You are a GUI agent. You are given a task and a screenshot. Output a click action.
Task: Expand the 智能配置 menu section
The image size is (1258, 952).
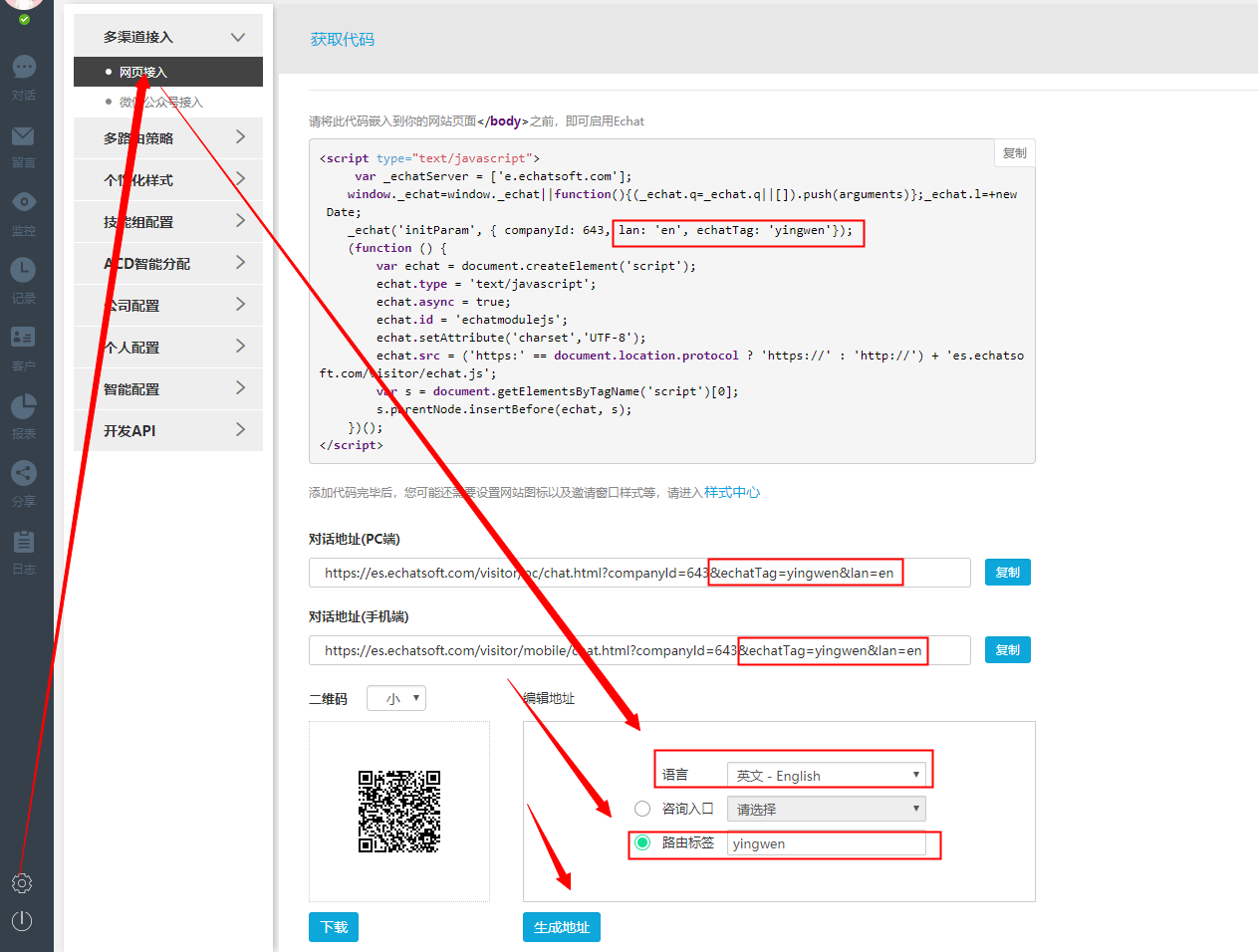[x=168, y=388]
